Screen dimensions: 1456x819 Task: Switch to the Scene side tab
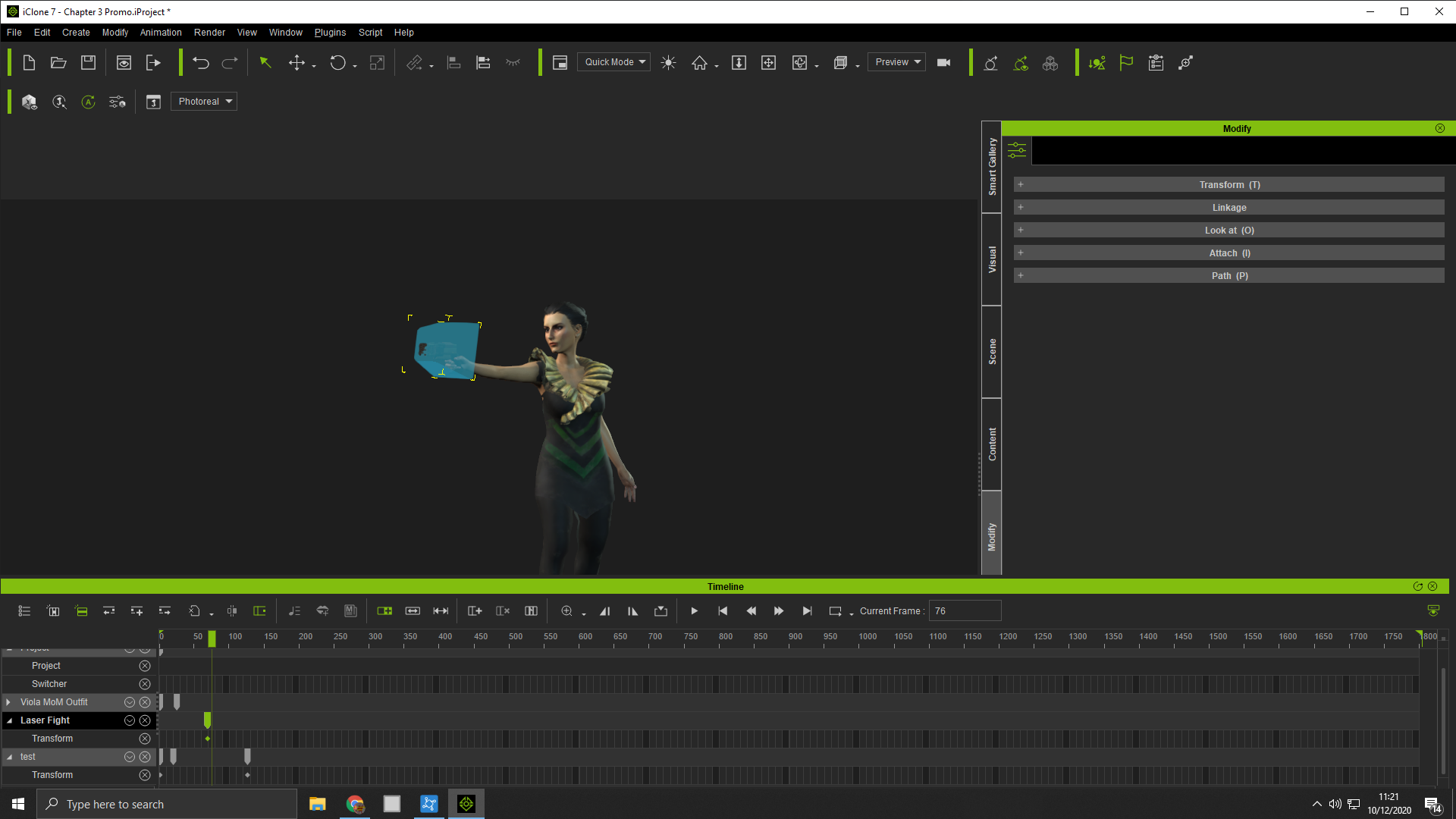[992, 352]
